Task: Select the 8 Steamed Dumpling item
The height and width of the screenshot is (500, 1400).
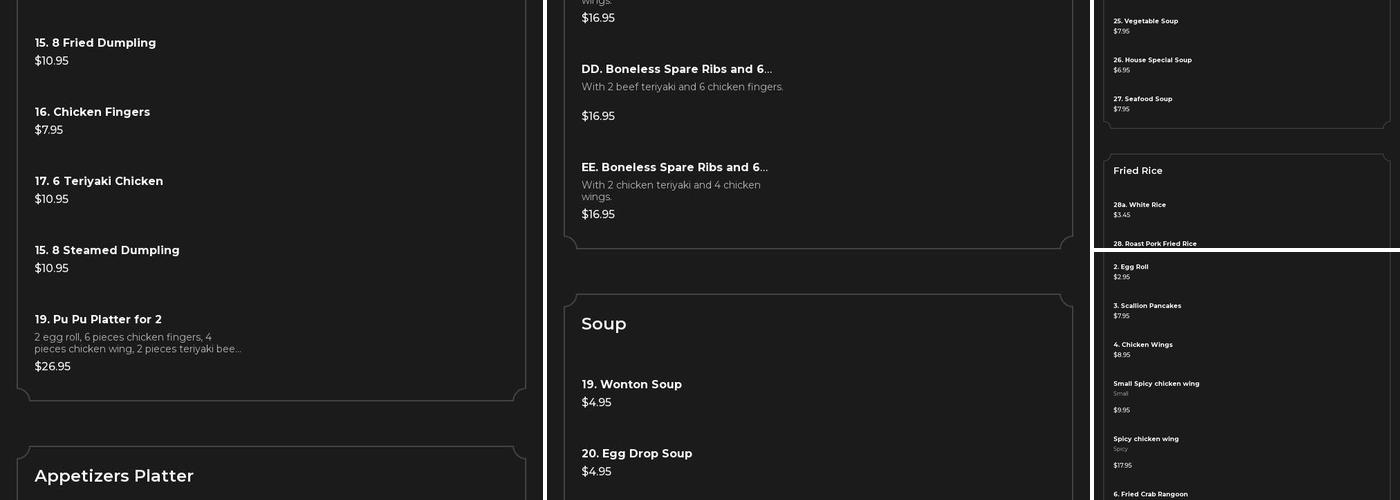Action: (x=107, y=250)
